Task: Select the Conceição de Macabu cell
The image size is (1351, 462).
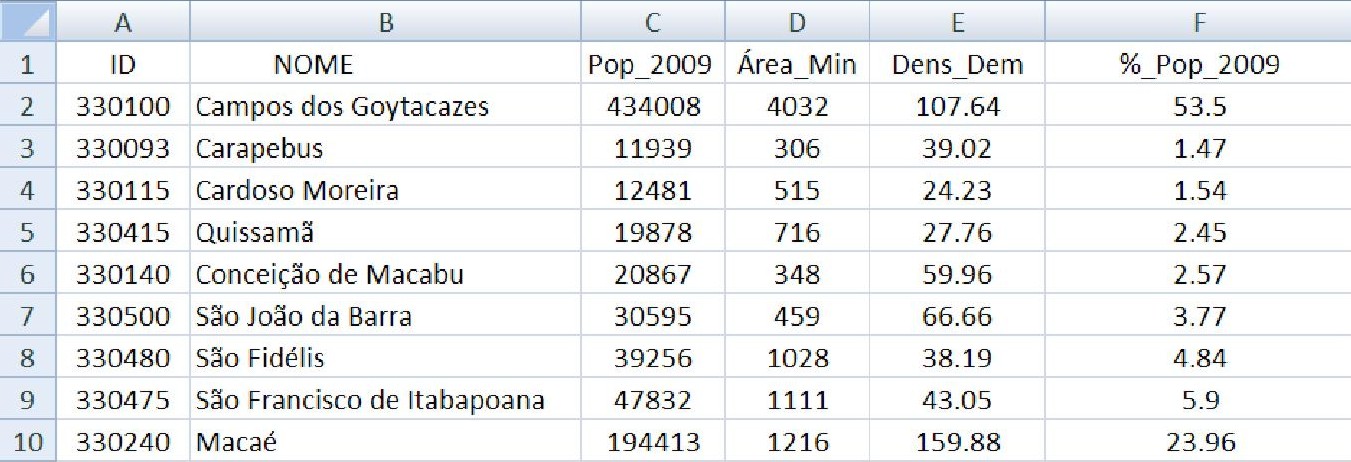Action: (385, 274)
